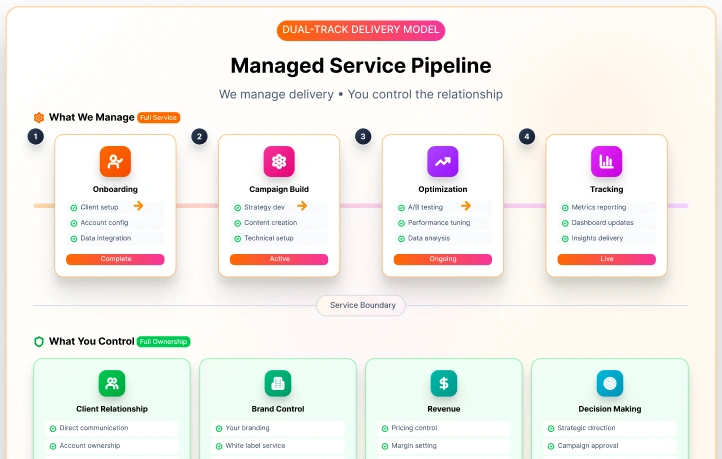Toggle the Metrics reporting checkmark
This screenshot has height=459, width=722.
565,207
